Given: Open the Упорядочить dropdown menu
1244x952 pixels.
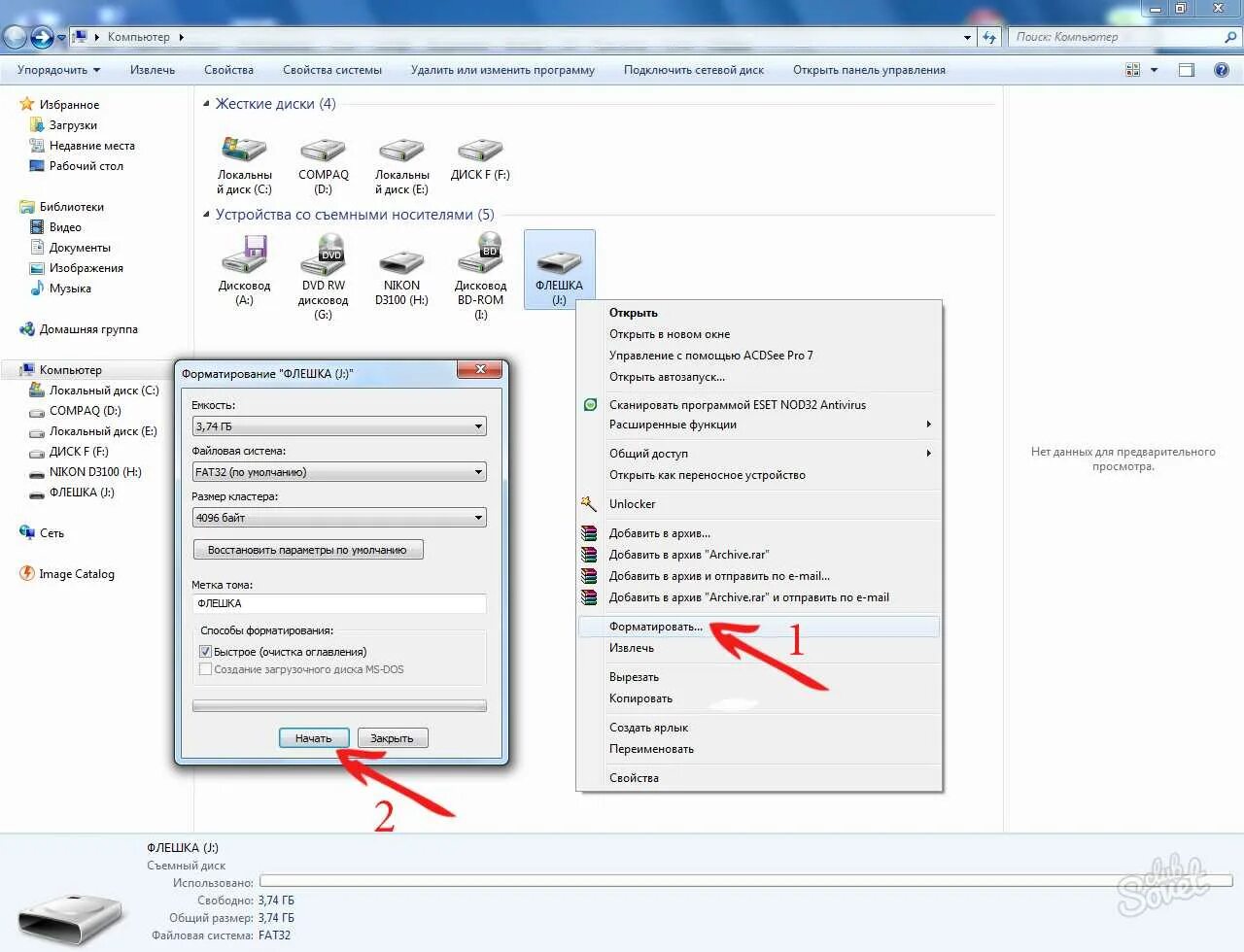Looking at the screenshot, I should pos(58,70).
